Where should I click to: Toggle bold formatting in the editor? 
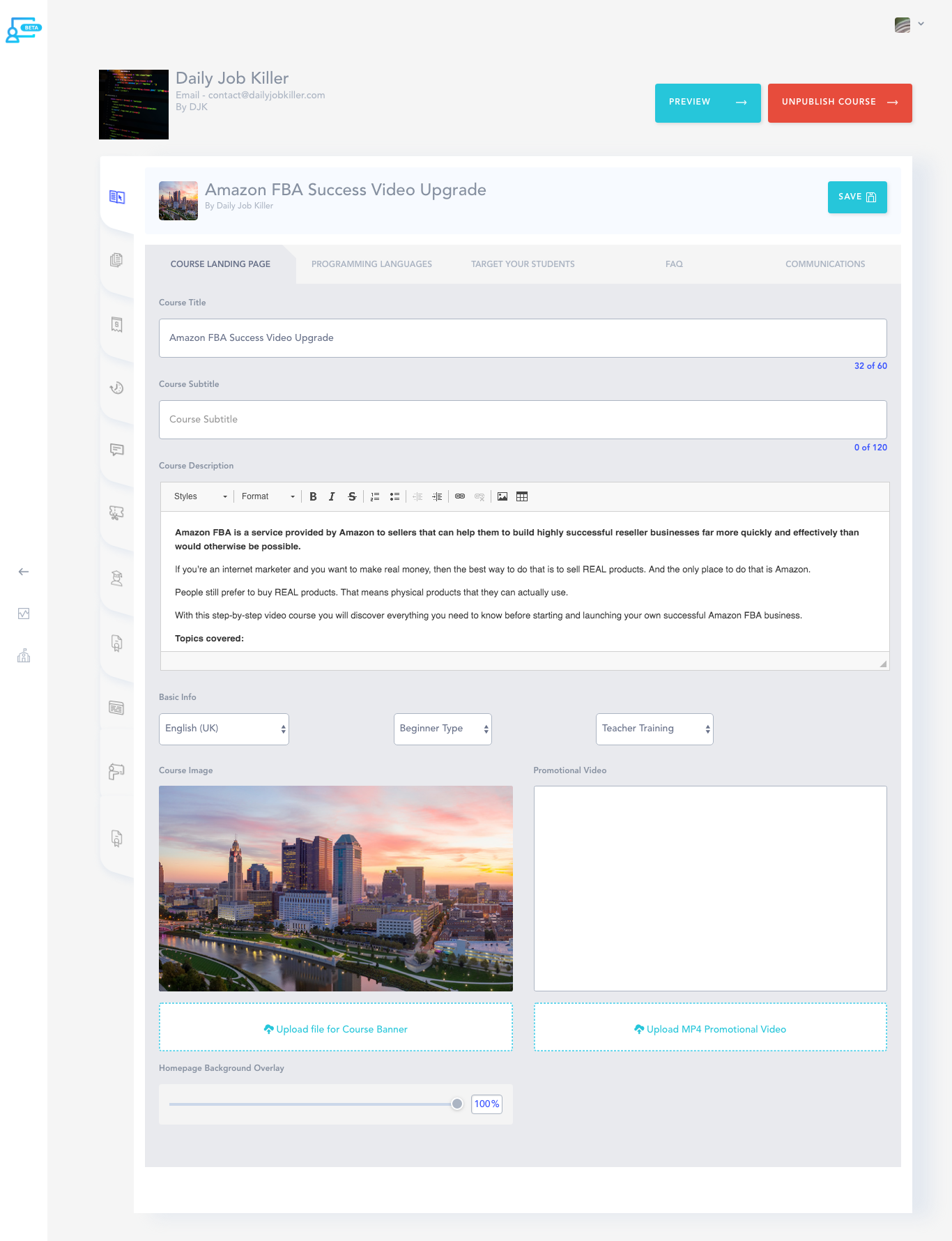313,496
